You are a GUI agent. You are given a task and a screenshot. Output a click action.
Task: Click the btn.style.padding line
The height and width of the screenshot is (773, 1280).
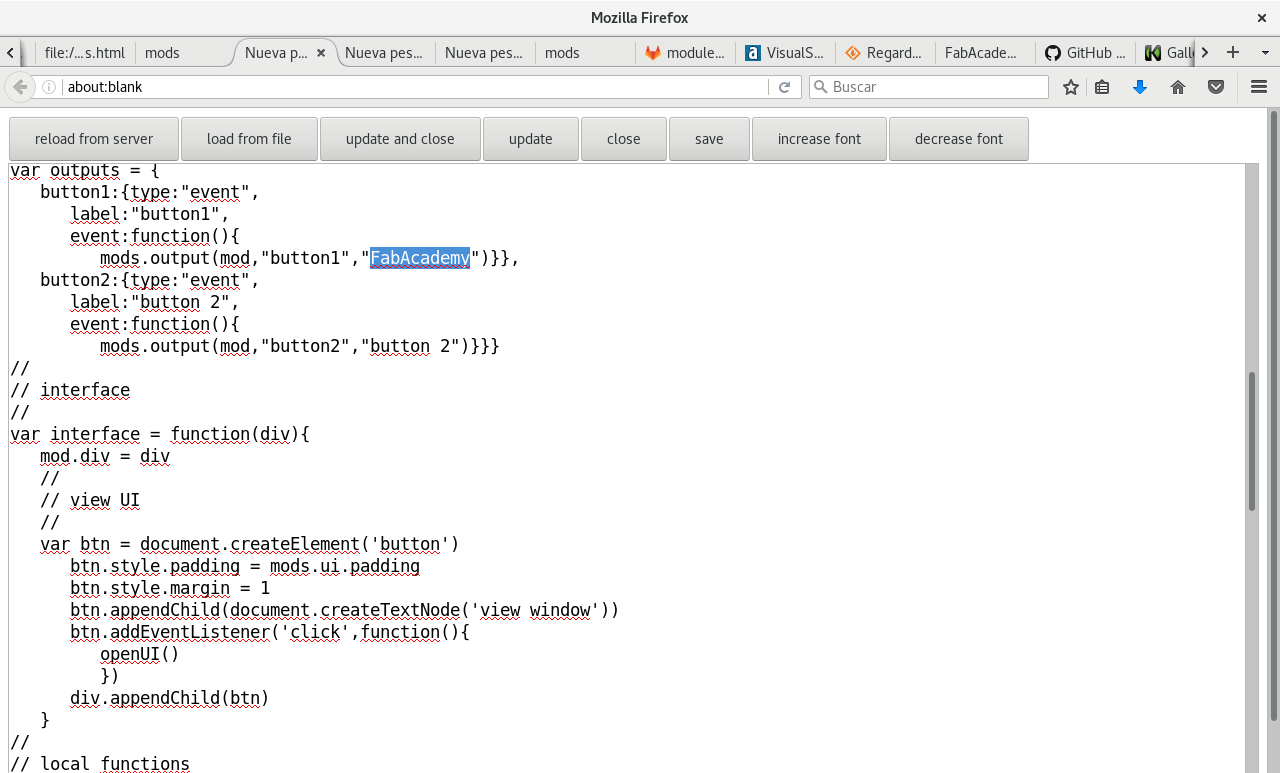245,566
